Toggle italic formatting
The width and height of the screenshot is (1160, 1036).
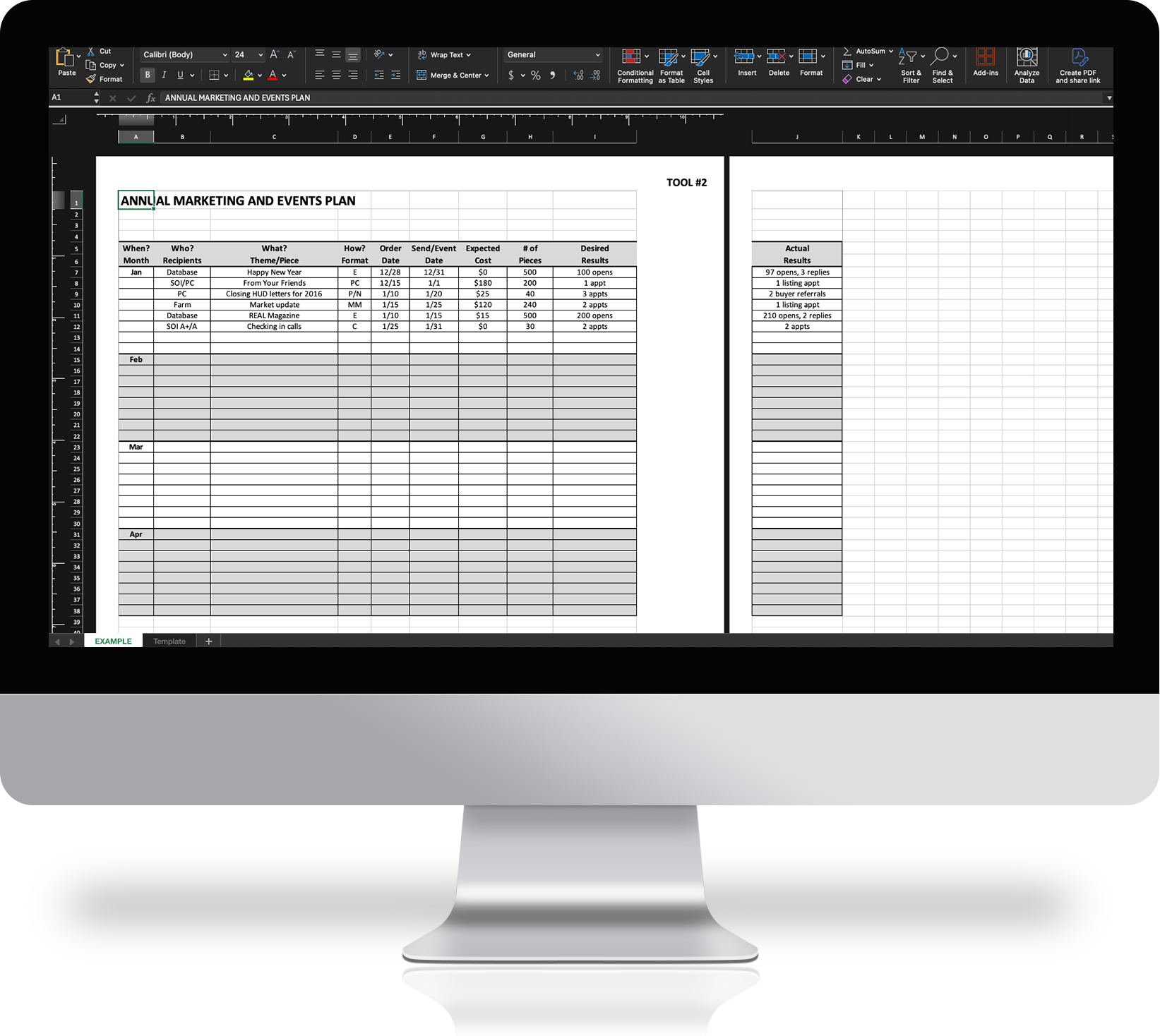164,75
